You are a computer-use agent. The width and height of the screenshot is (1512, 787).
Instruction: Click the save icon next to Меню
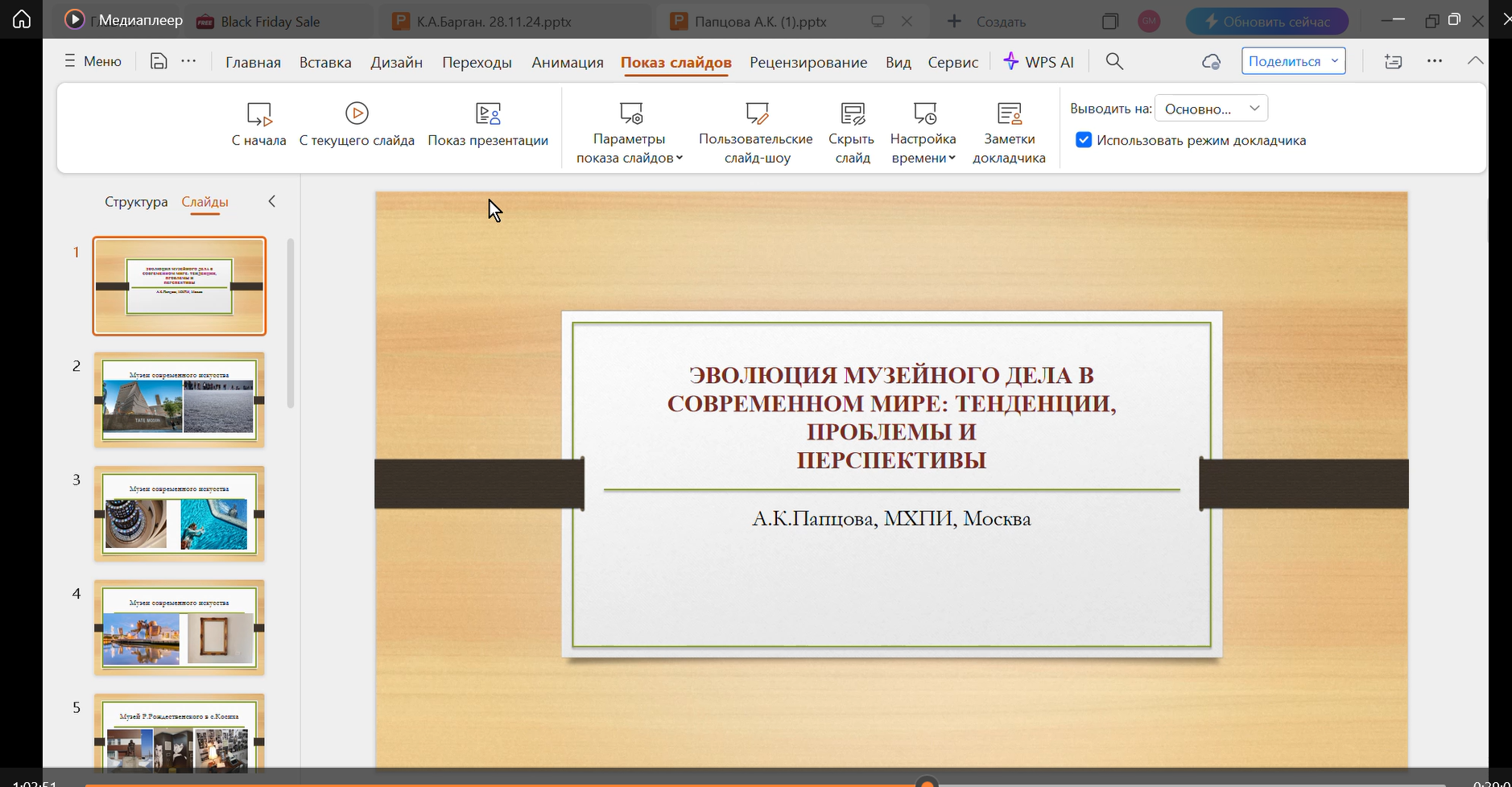click(x=159, y=61)
